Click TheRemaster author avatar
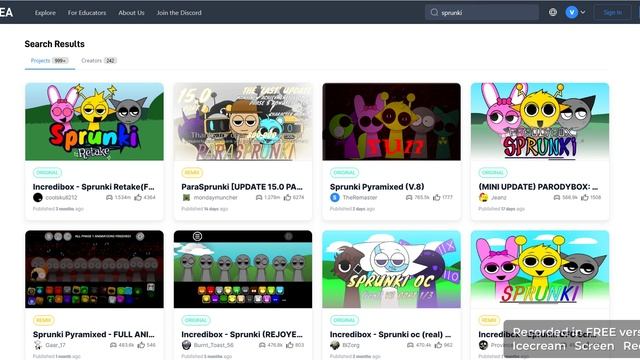This screenshot has width=640, height=360. (x=335, y=198)
